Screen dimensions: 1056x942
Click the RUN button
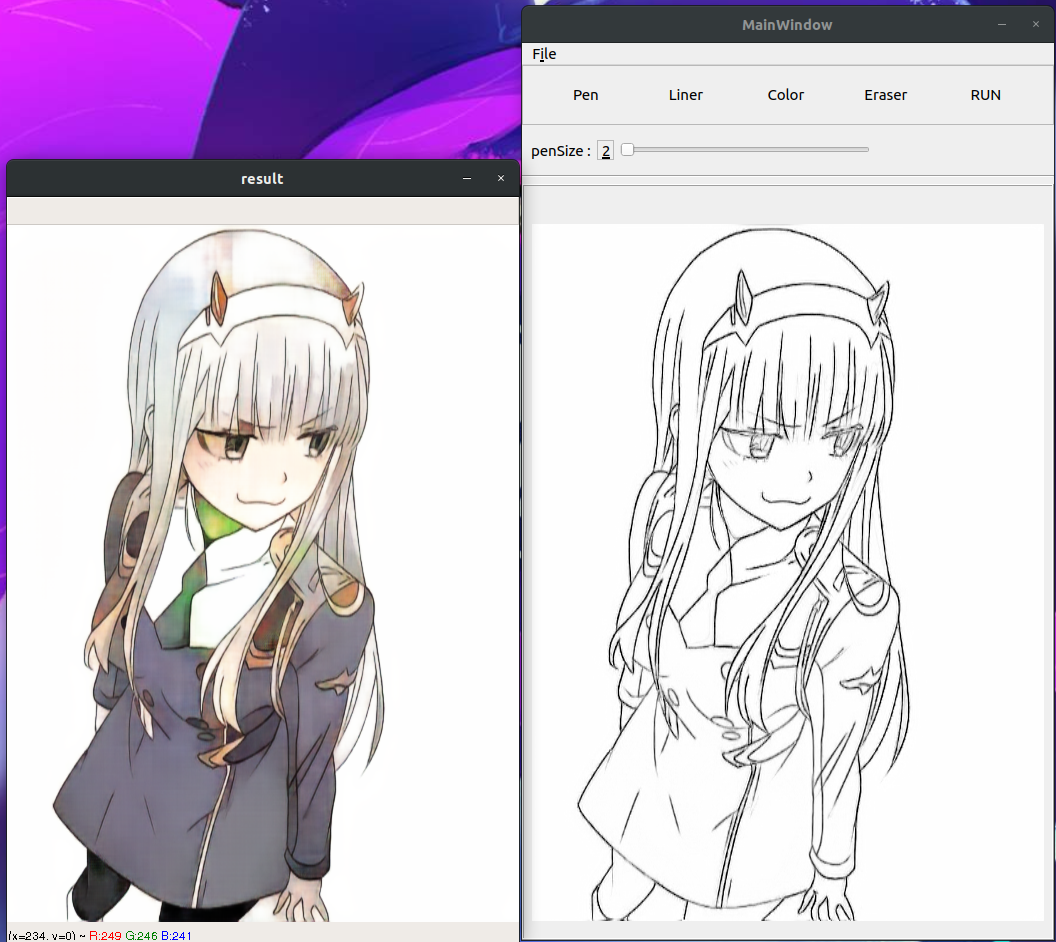coord(985,95)
